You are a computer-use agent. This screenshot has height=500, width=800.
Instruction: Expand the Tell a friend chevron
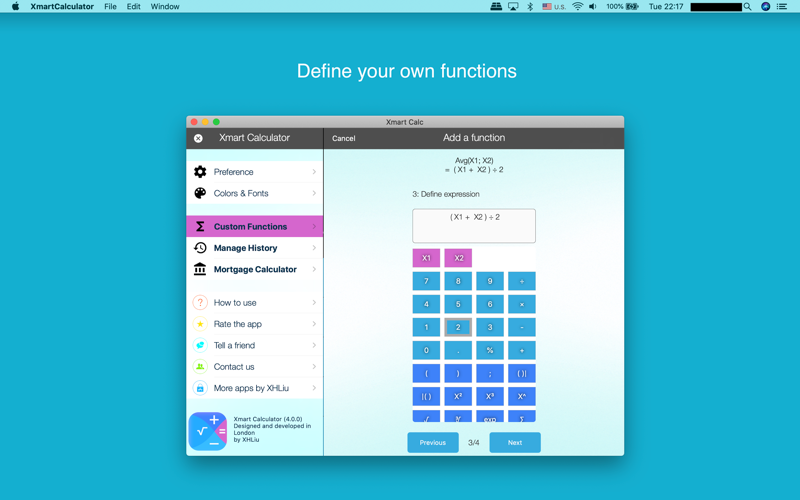click(314, 346)
